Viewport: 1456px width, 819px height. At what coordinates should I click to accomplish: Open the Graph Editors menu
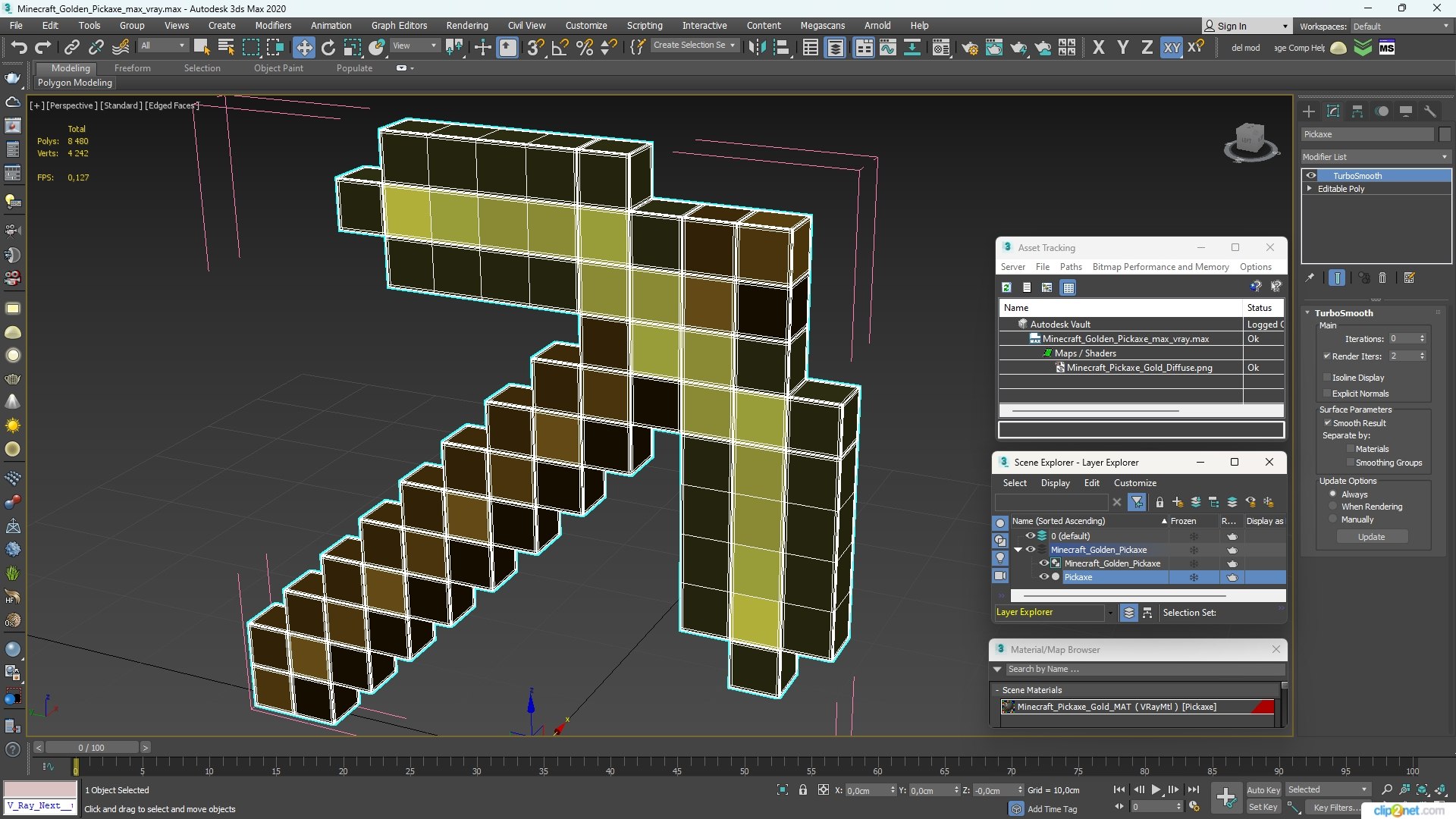tap(399, 26)
